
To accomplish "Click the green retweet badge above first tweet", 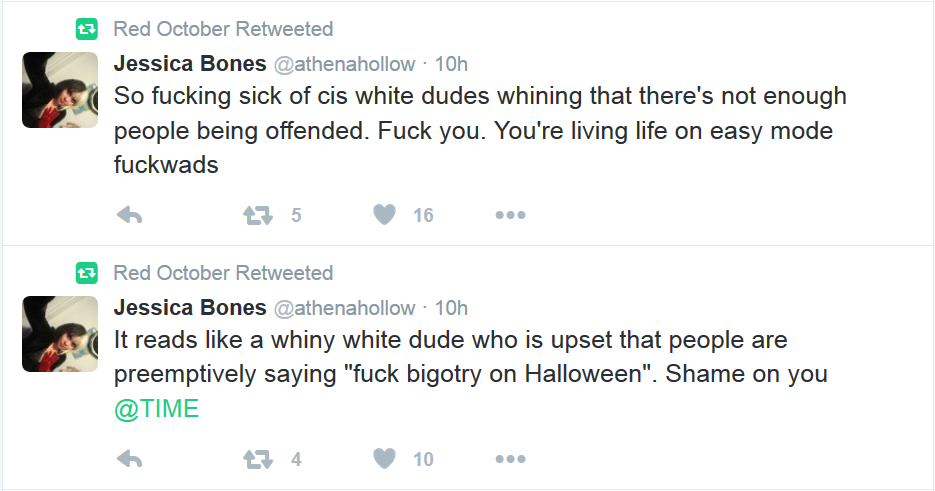I will click(86, 29).
